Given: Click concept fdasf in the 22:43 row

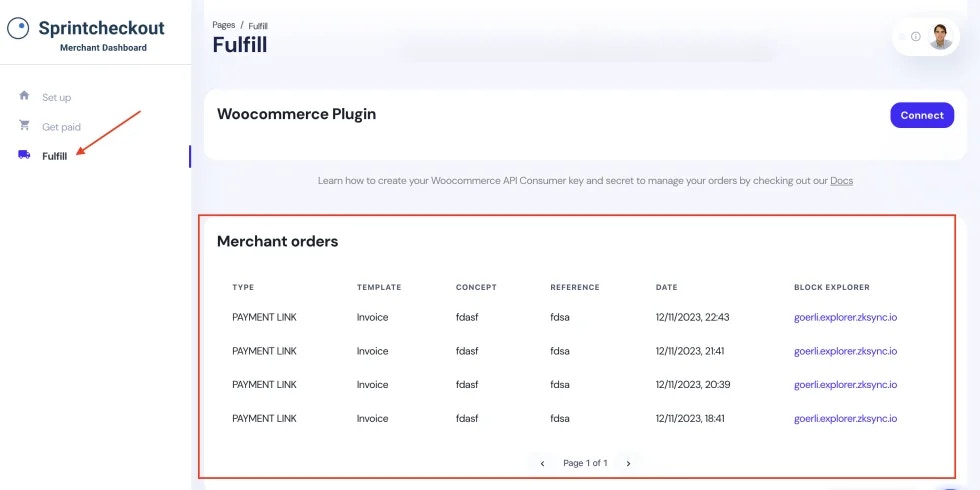Looking at the screenshot, I should 467,317.
